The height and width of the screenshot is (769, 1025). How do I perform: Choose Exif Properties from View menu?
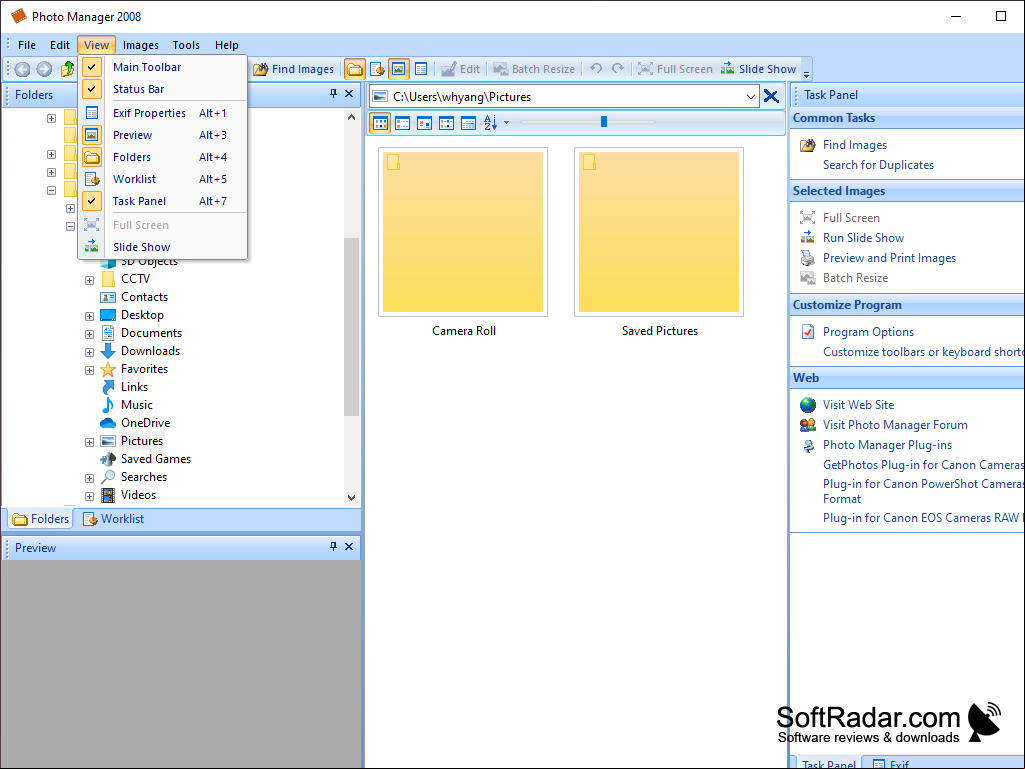click(162, 113)
